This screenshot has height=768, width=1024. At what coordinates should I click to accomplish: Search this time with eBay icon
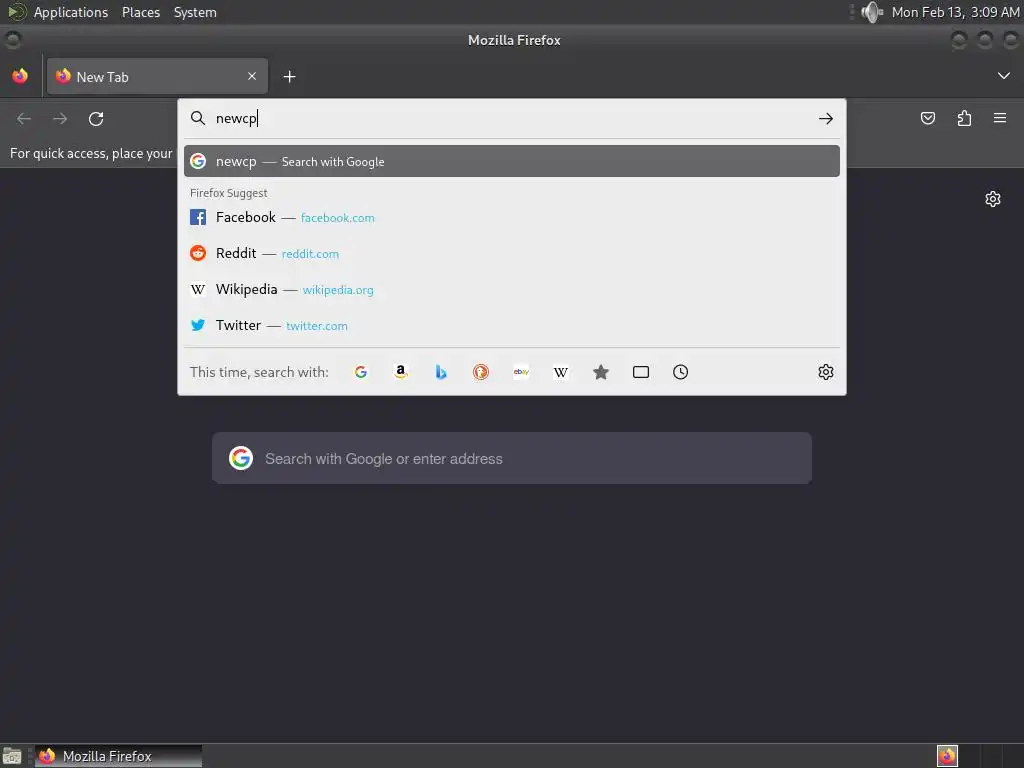[x=521, y=372]
